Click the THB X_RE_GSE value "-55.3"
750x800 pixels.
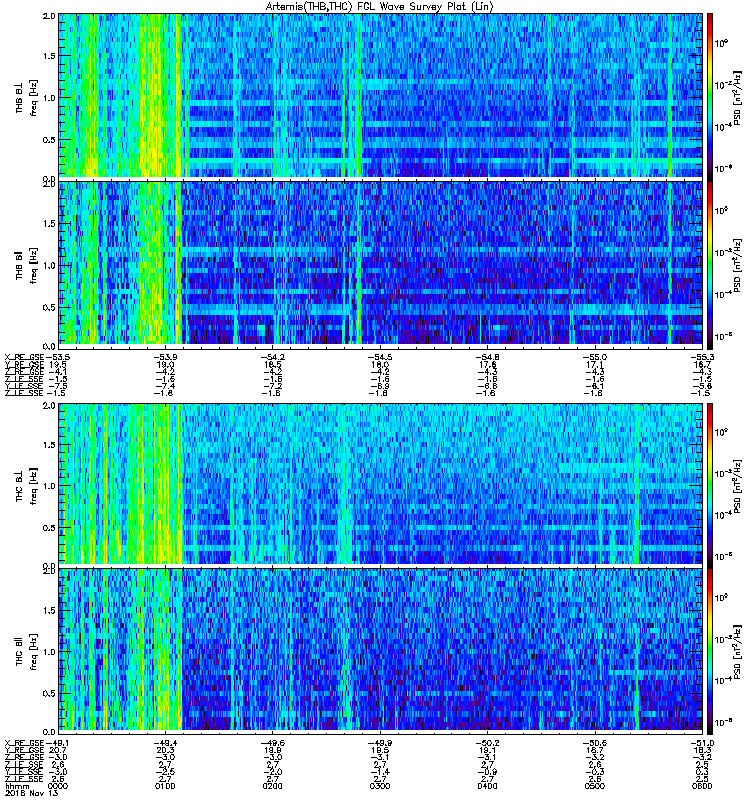pyautogui.click(x=702, y=357)
